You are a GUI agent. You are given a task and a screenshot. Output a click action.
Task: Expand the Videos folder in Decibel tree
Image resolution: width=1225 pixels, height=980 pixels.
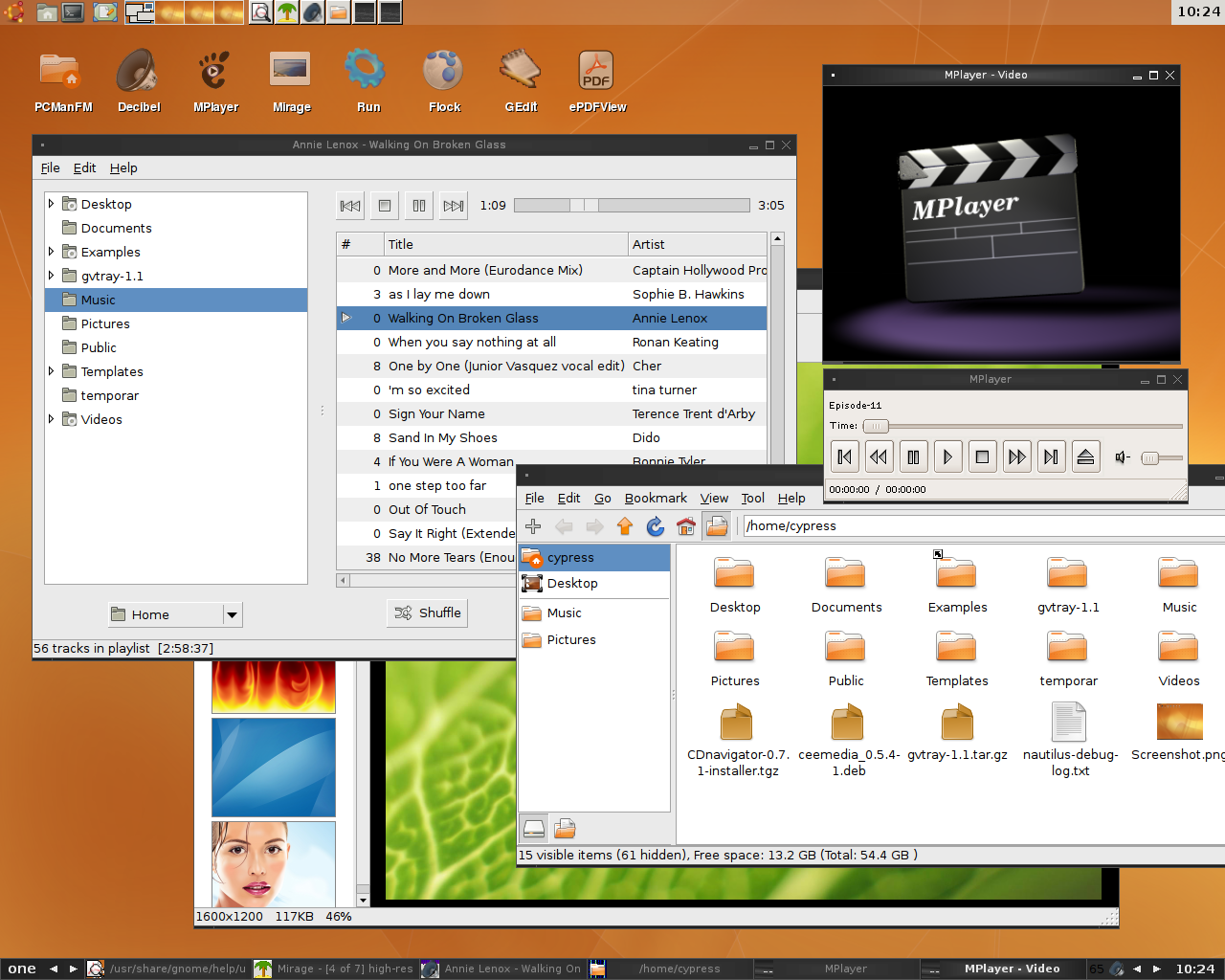[51, 419]
